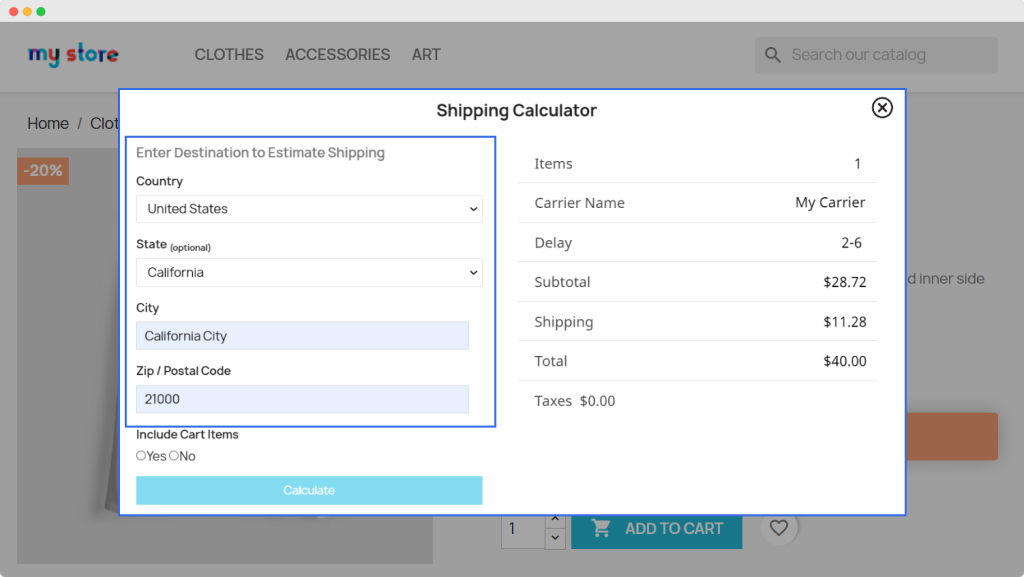Screen dimensions: 1024x577
Task: Click the Search our catalog box
Action: pyautogui.click(x=885, y=55)
